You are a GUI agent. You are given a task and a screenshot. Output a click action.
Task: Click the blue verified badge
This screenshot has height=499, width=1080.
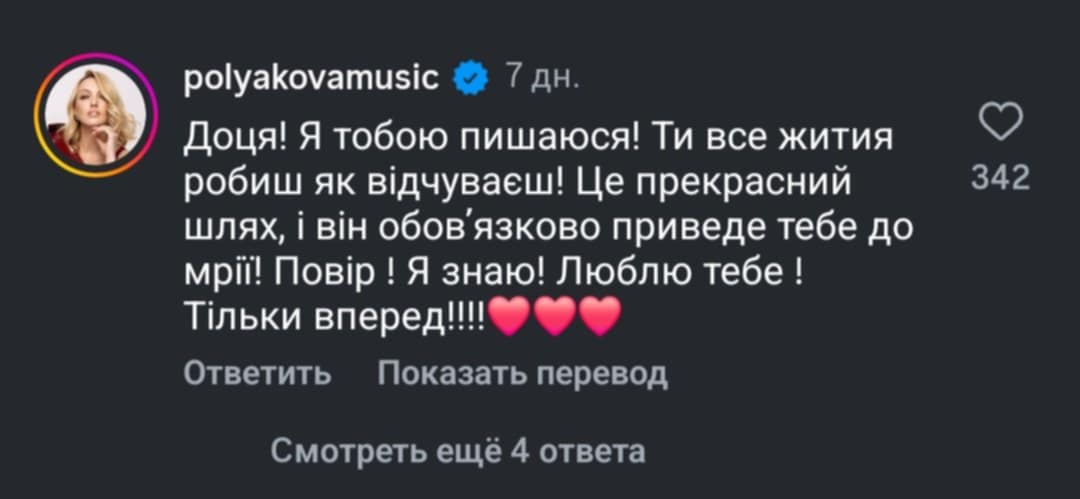[x=471, y=77]
